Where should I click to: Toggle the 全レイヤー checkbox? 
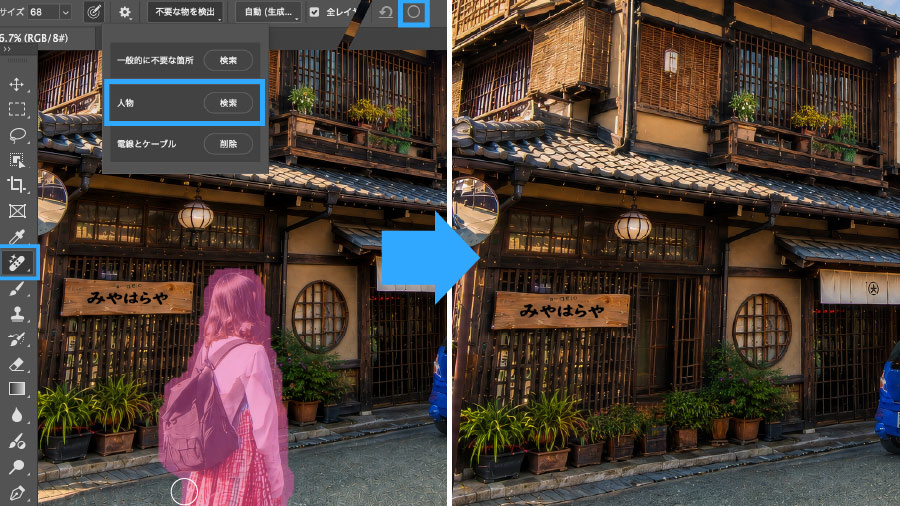pos(314,11)
